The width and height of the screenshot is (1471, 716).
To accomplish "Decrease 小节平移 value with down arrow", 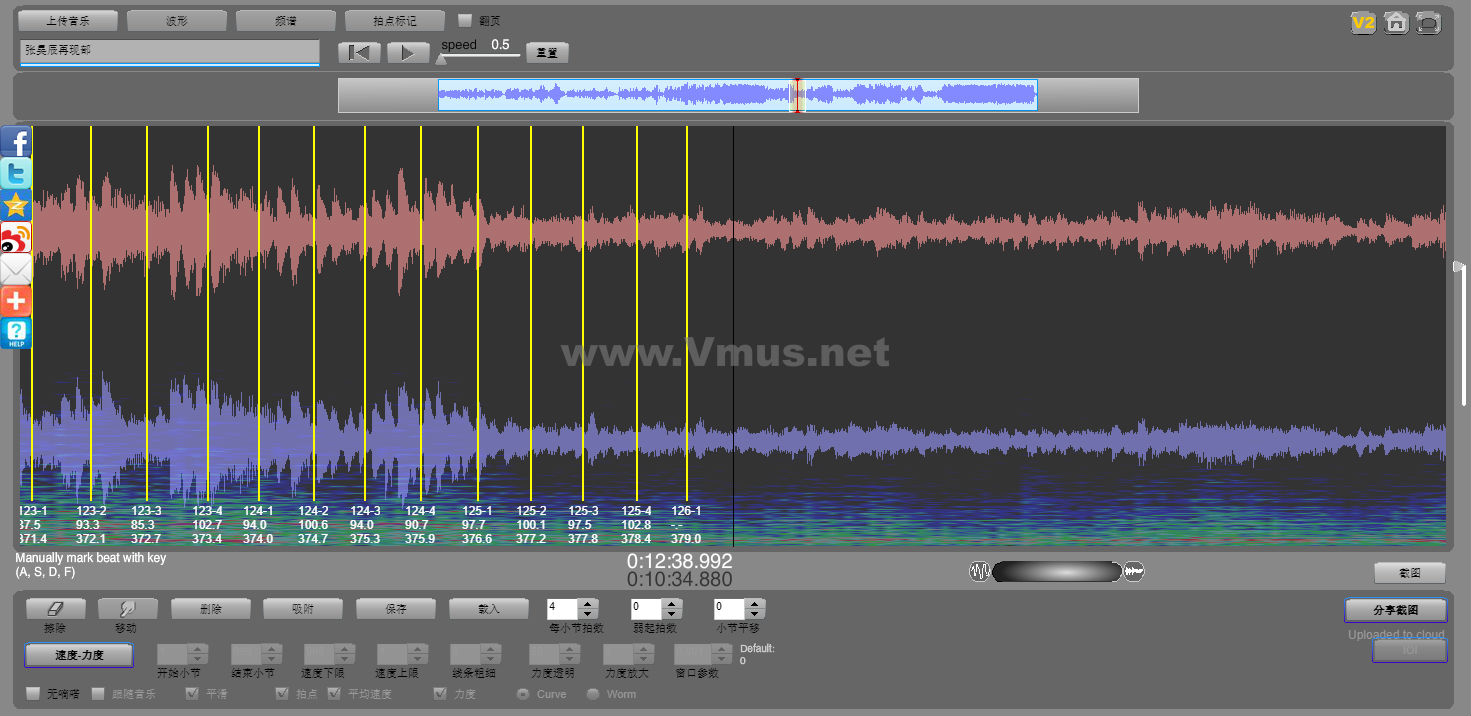I will pyautogui.click(x=755, y=614).
